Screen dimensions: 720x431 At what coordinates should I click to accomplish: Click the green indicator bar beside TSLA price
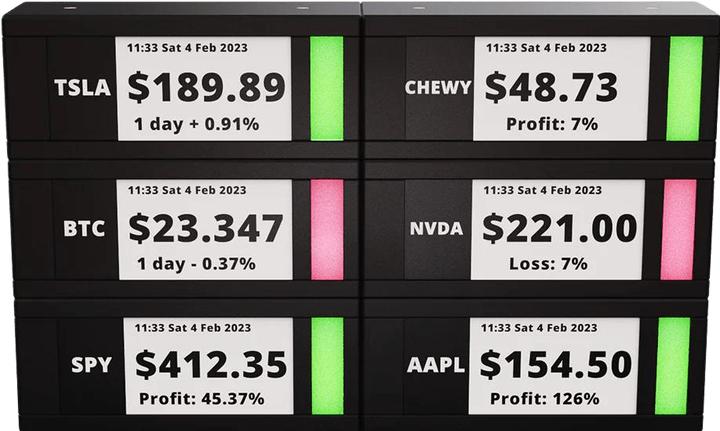[x=326, y=88]
